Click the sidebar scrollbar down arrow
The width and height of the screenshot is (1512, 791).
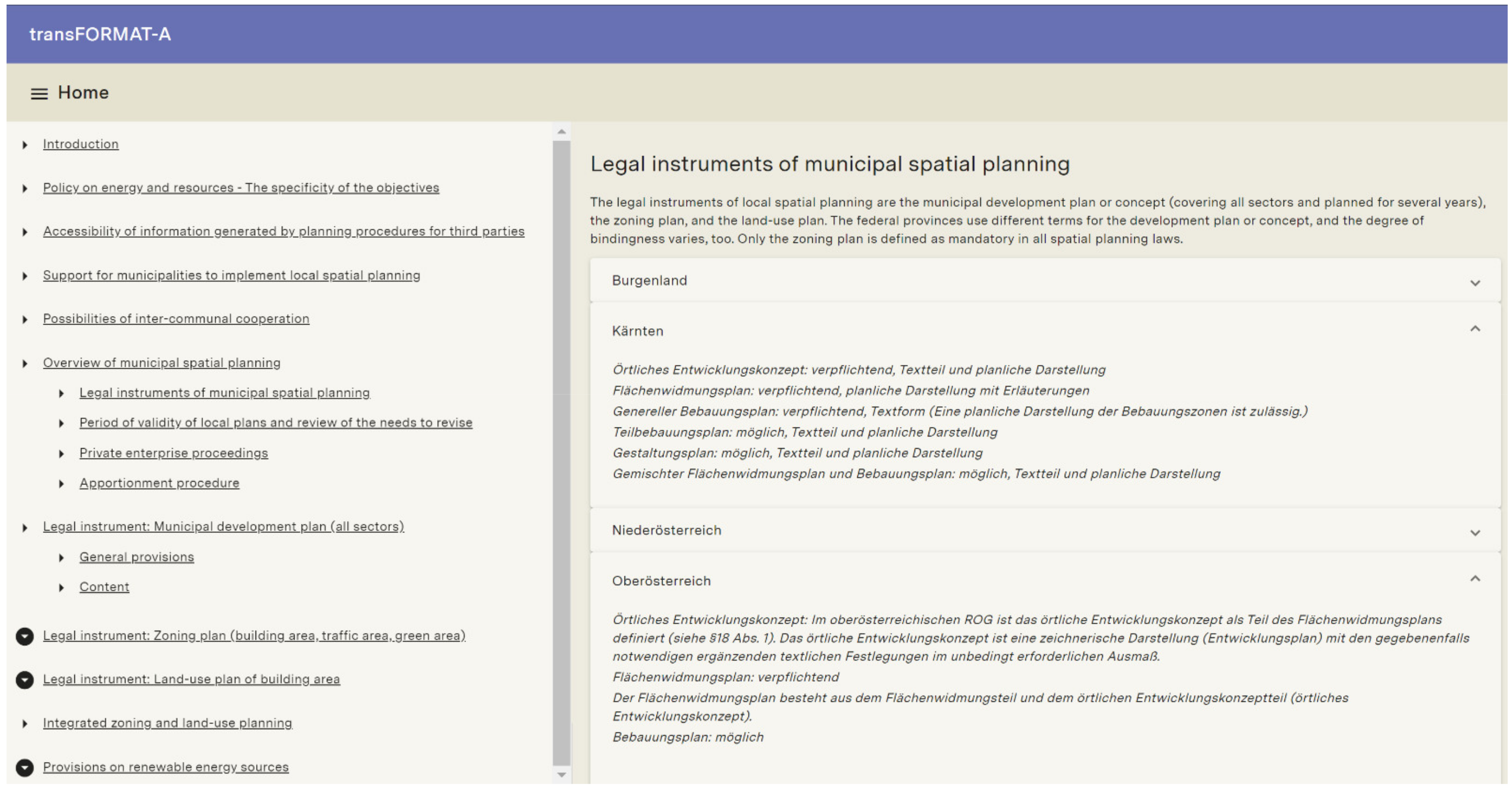tap(561, 774)
